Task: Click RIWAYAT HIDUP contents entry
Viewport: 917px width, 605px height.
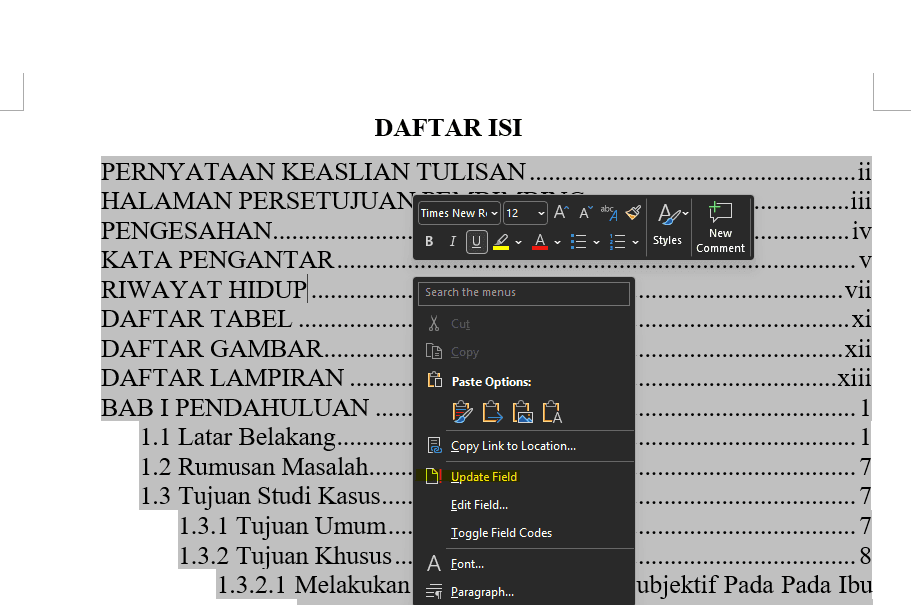Action: (x=204, y=290)
